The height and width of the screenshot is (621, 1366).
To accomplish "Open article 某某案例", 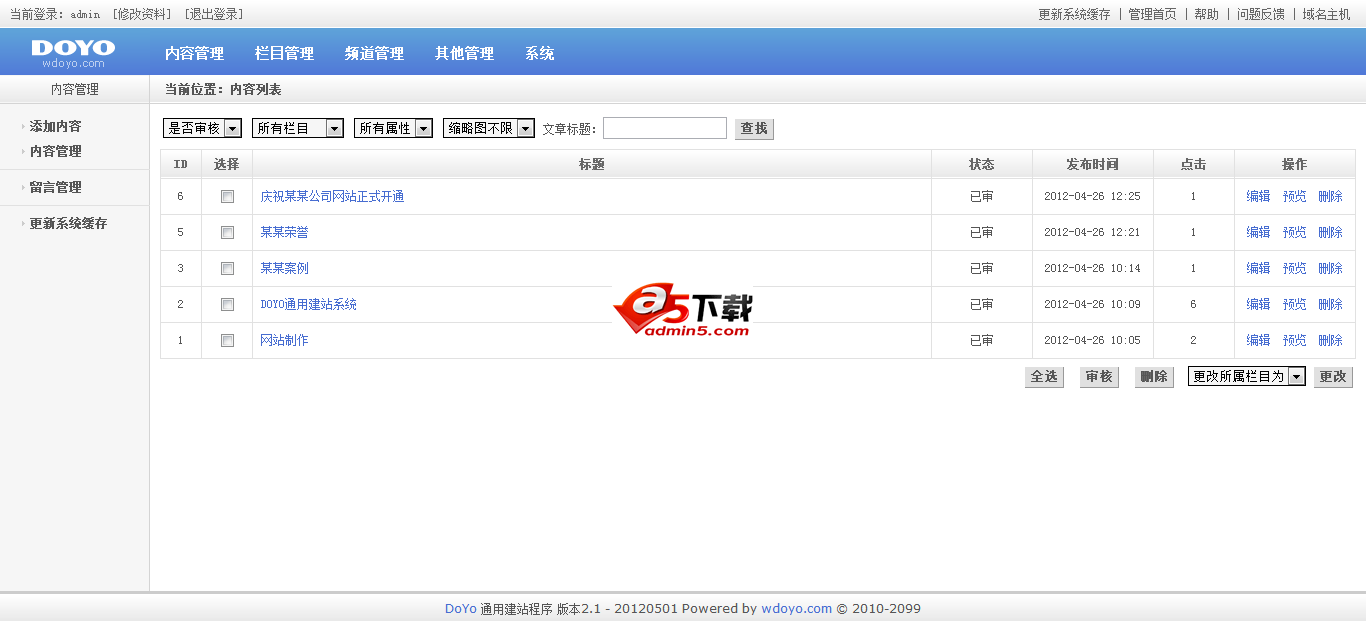I will pos(284,269).
